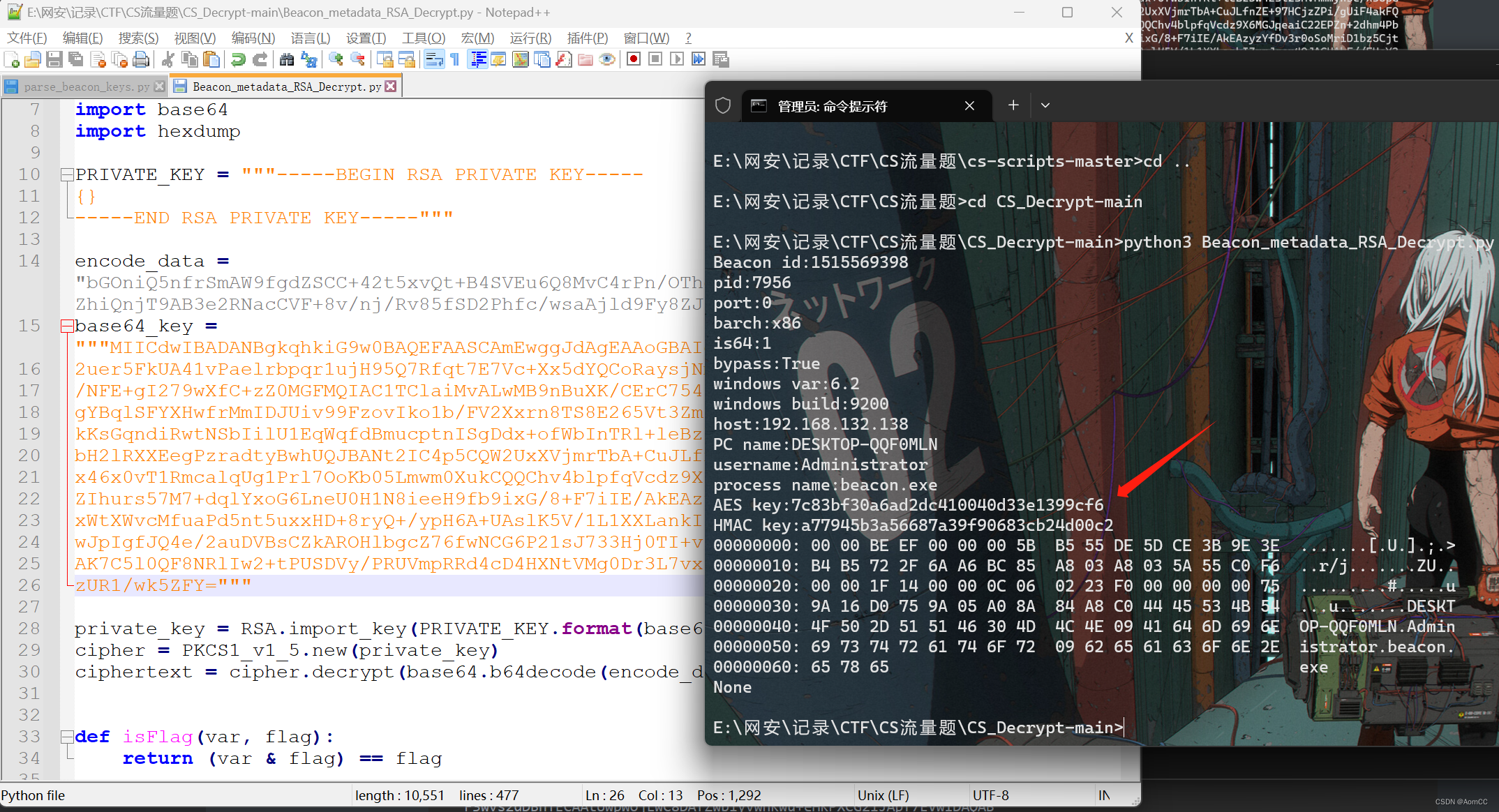Click the terminal line starting 'AES key:'
Image resolution: width=1499 pixels, height=812 pixels.
[909, 505]
